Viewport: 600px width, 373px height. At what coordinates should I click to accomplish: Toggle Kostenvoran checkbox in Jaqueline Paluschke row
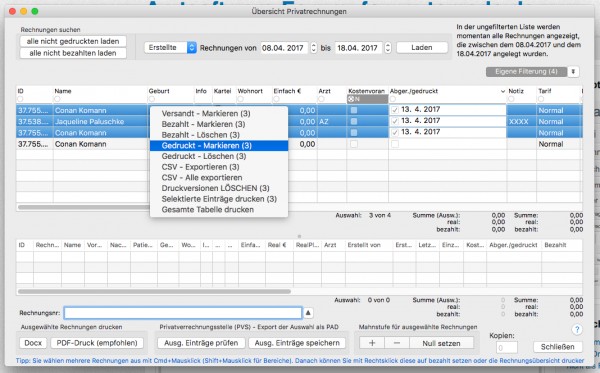coord(354,121)
